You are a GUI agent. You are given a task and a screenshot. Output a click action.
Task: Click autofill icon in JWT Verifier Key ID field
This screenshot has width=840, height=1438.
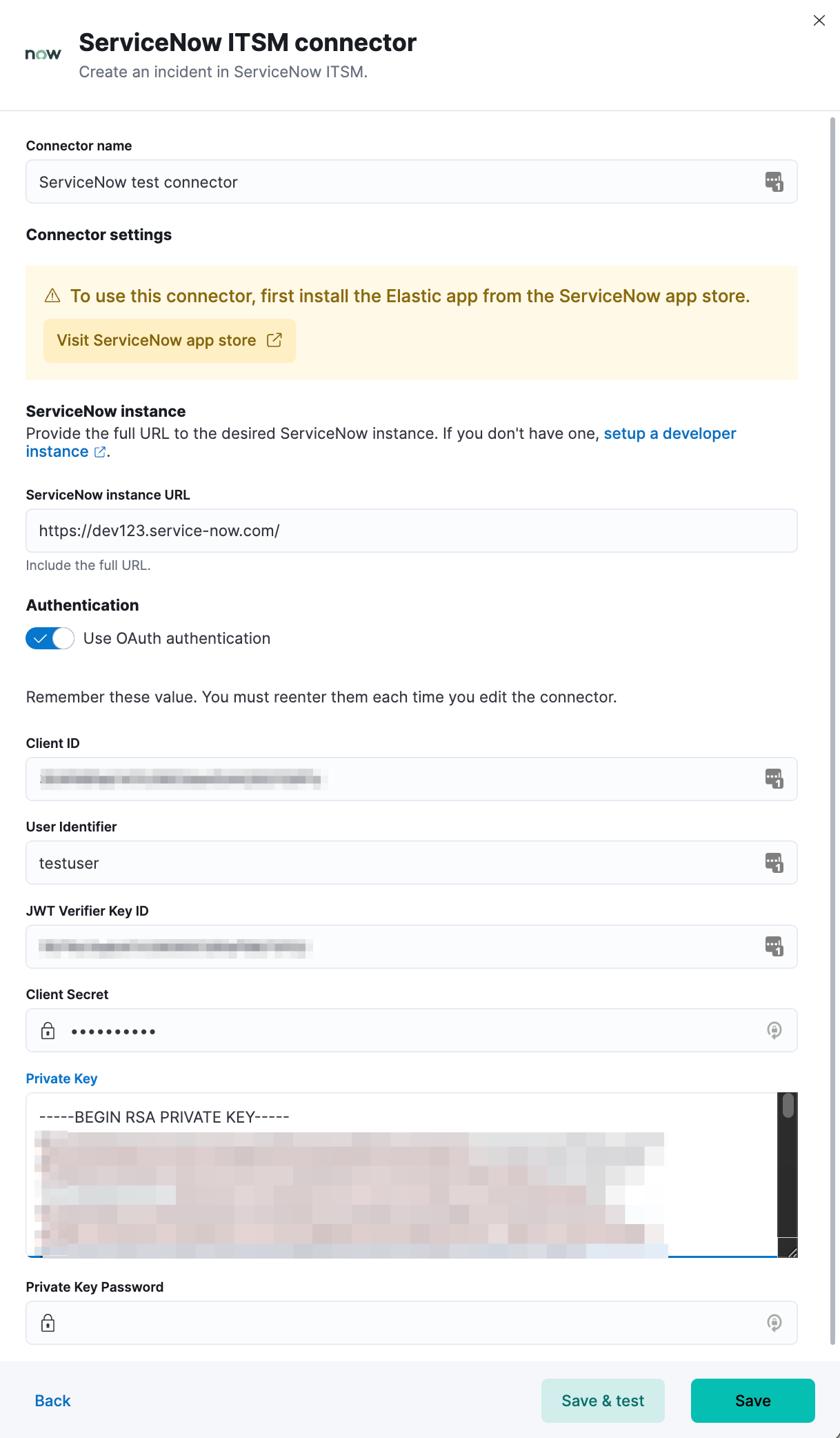coord(773,947)
